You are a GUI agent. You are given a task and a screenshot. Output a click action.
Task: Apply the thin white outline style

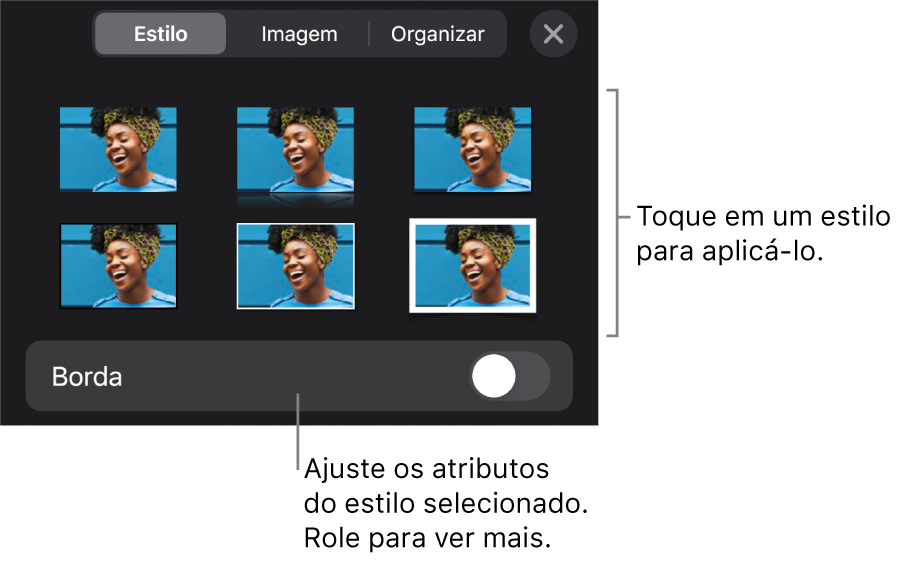(x=295, y=266)
